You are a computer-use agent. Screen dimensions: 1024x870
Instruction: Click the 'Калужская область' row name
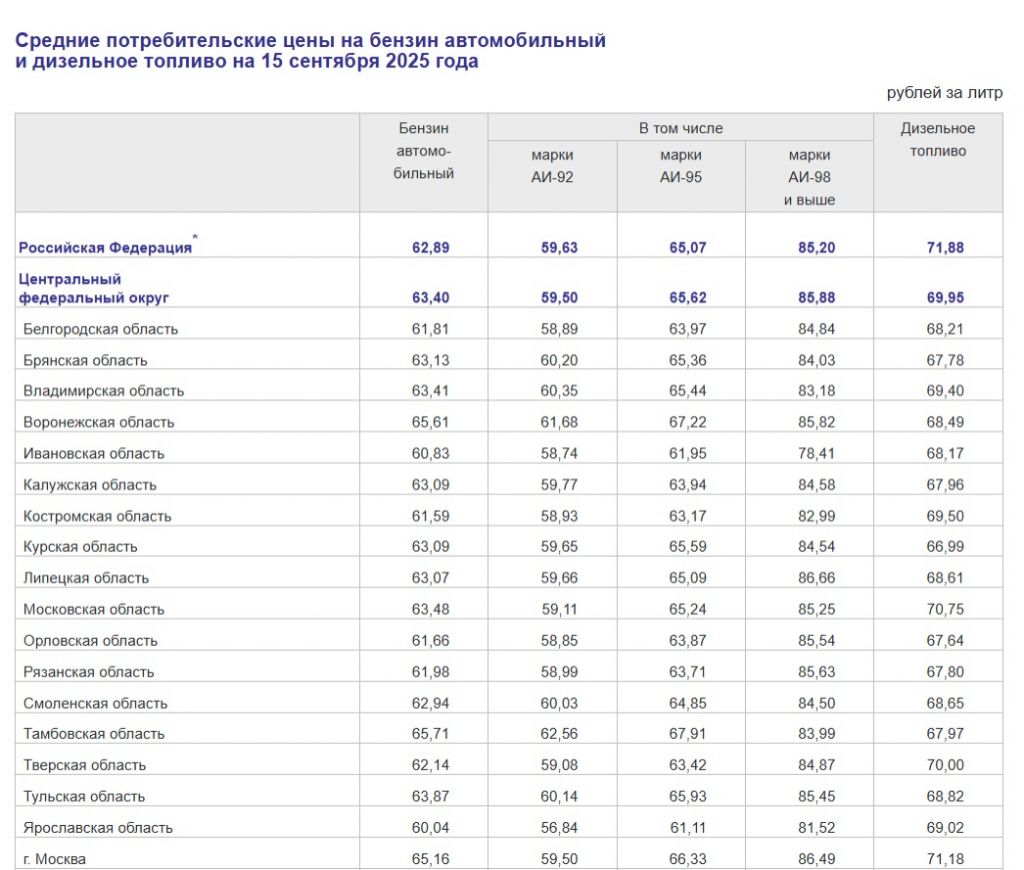90,485
